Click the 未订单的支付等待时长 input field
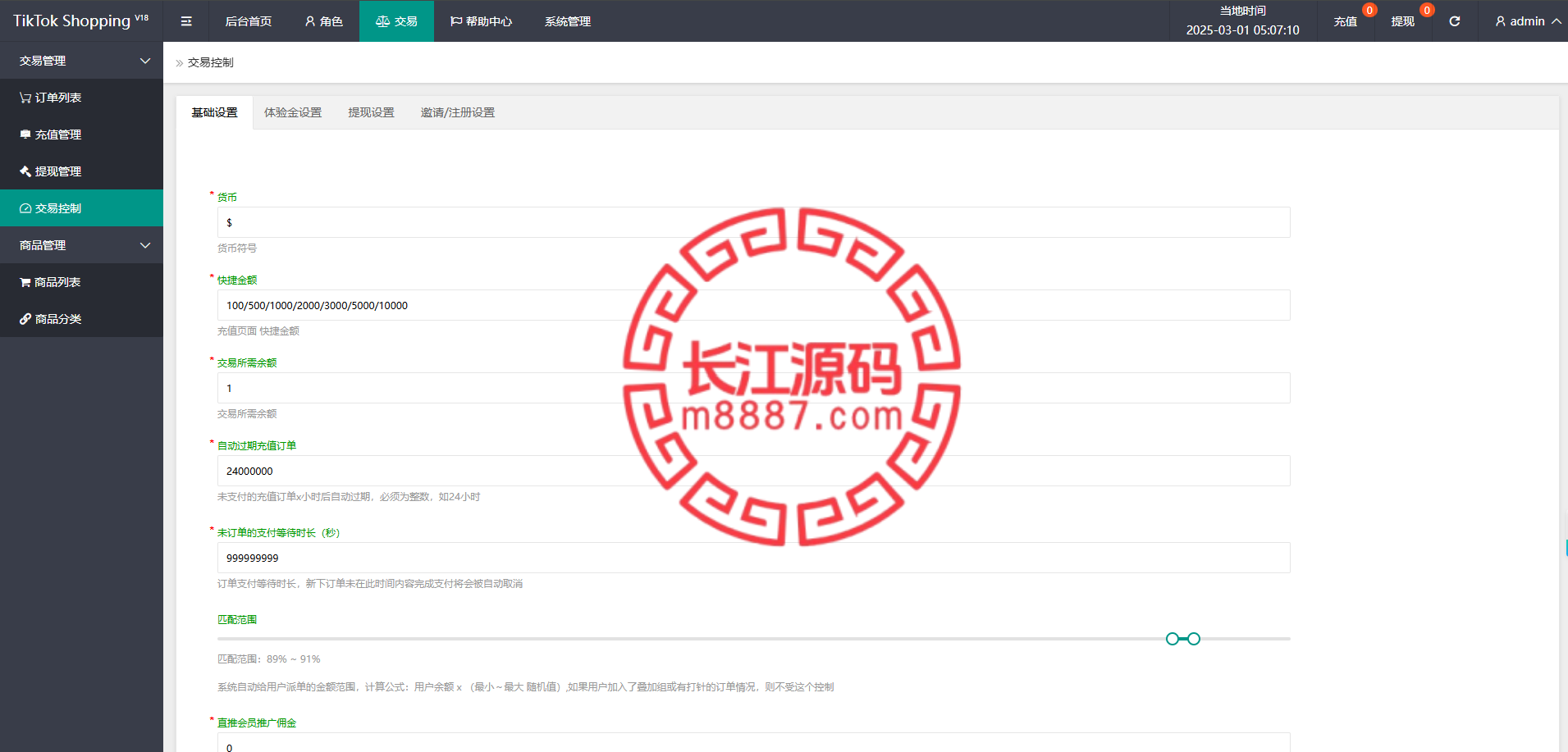 (753, 558)
